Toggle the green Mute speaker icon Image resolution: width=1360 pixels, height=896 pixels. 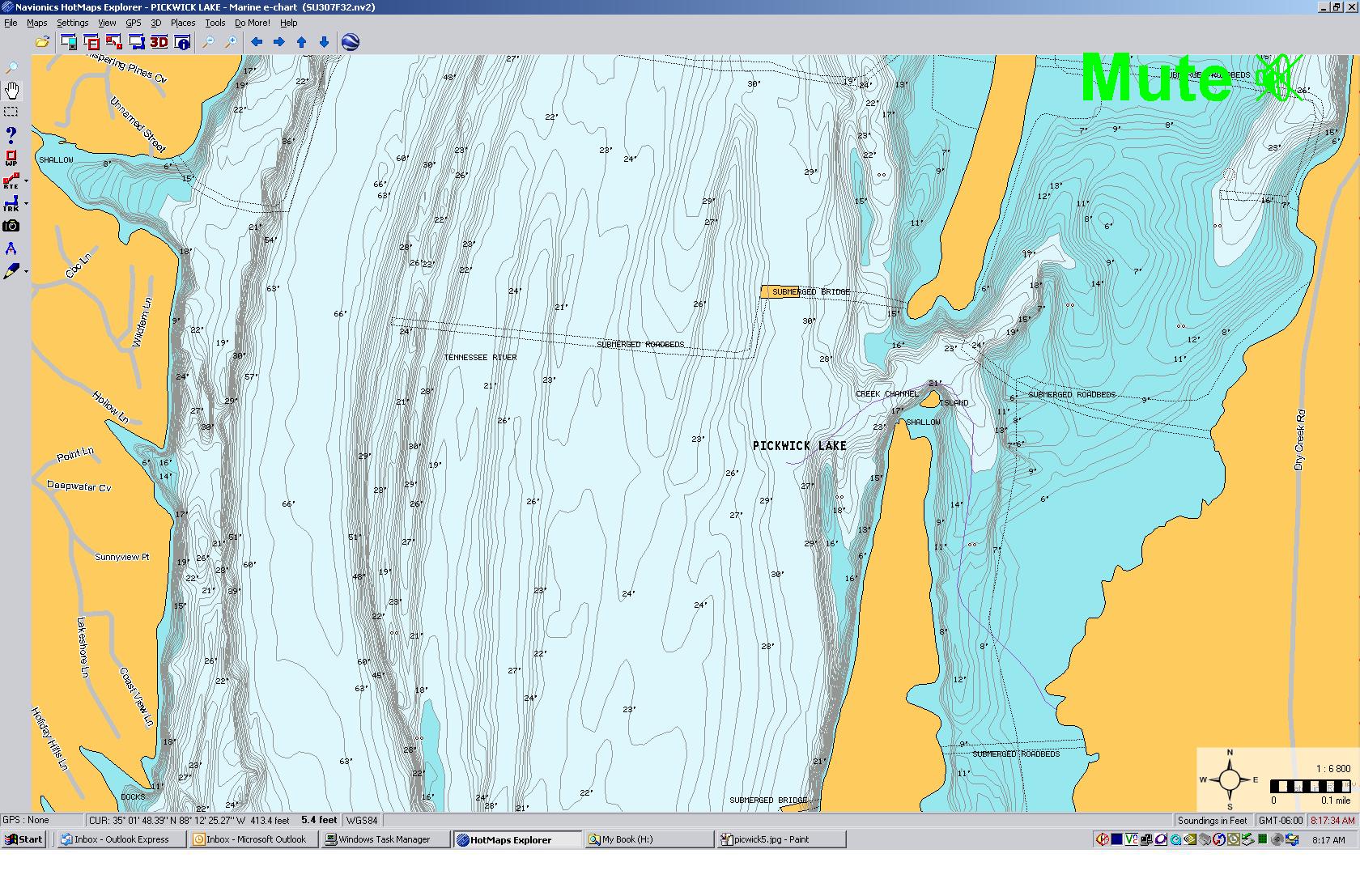(1278, 79)
